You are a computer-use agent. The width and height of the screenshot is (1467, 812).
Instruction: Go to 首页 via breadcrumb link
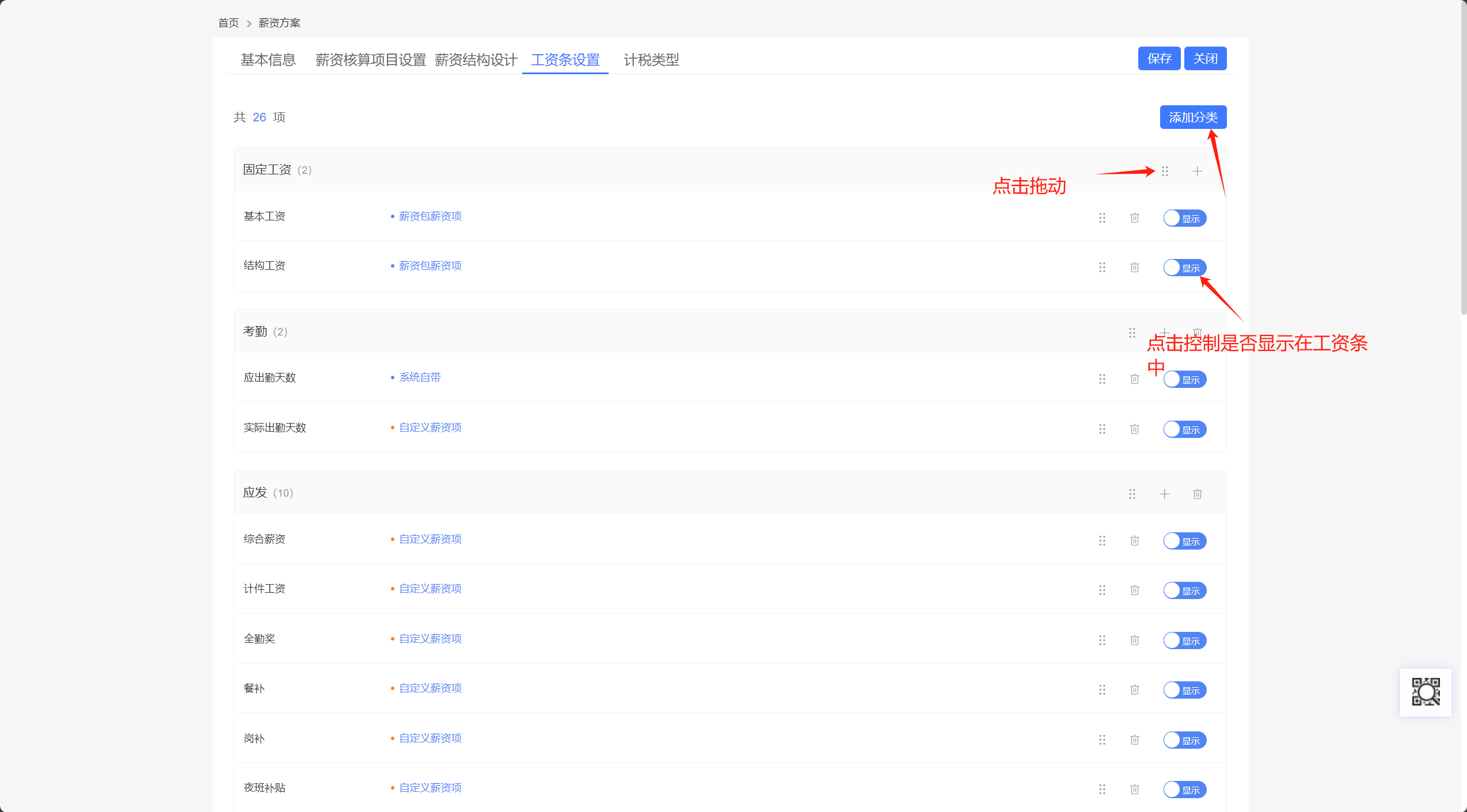(x=228, y=23)
